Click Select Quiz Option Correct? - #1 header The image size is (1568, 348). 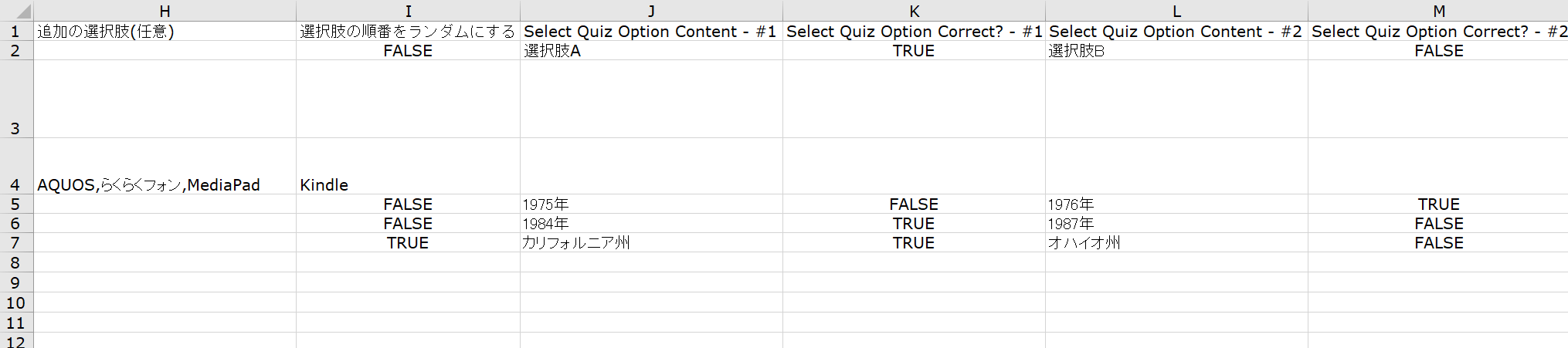914,31
